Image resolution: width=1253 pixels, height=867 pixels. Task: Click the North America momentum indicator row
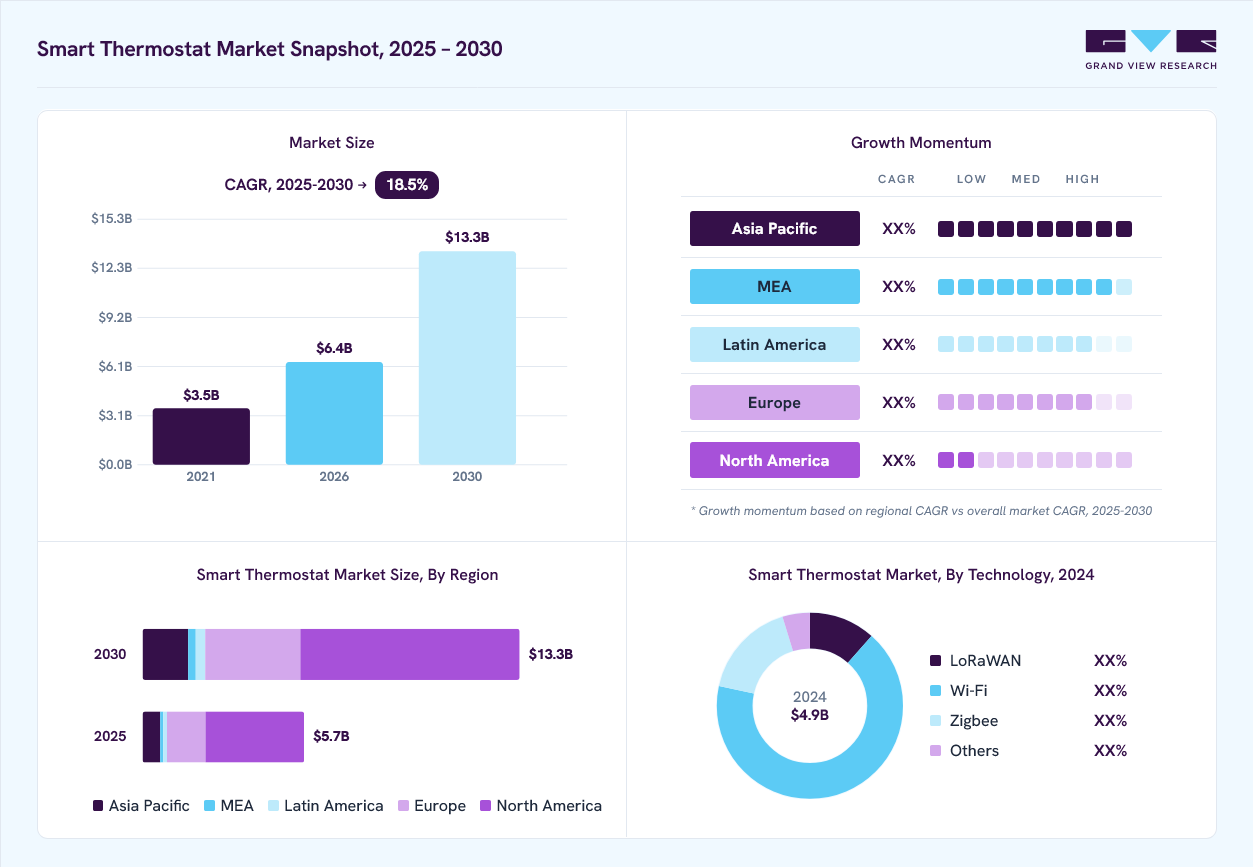(1035, 460)
